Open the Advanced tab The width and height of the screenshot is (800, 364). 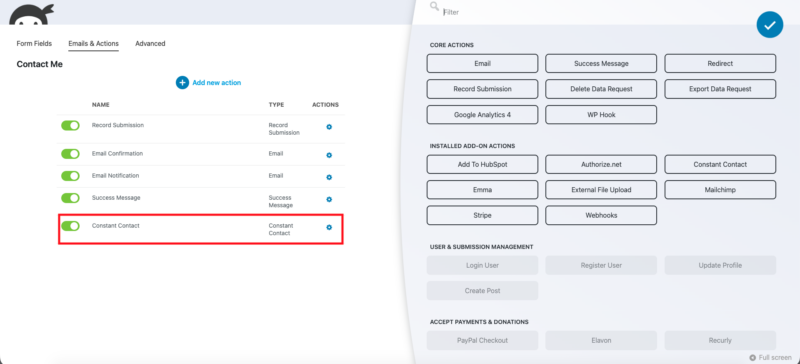pyautogui.click(x=150, y=44)
